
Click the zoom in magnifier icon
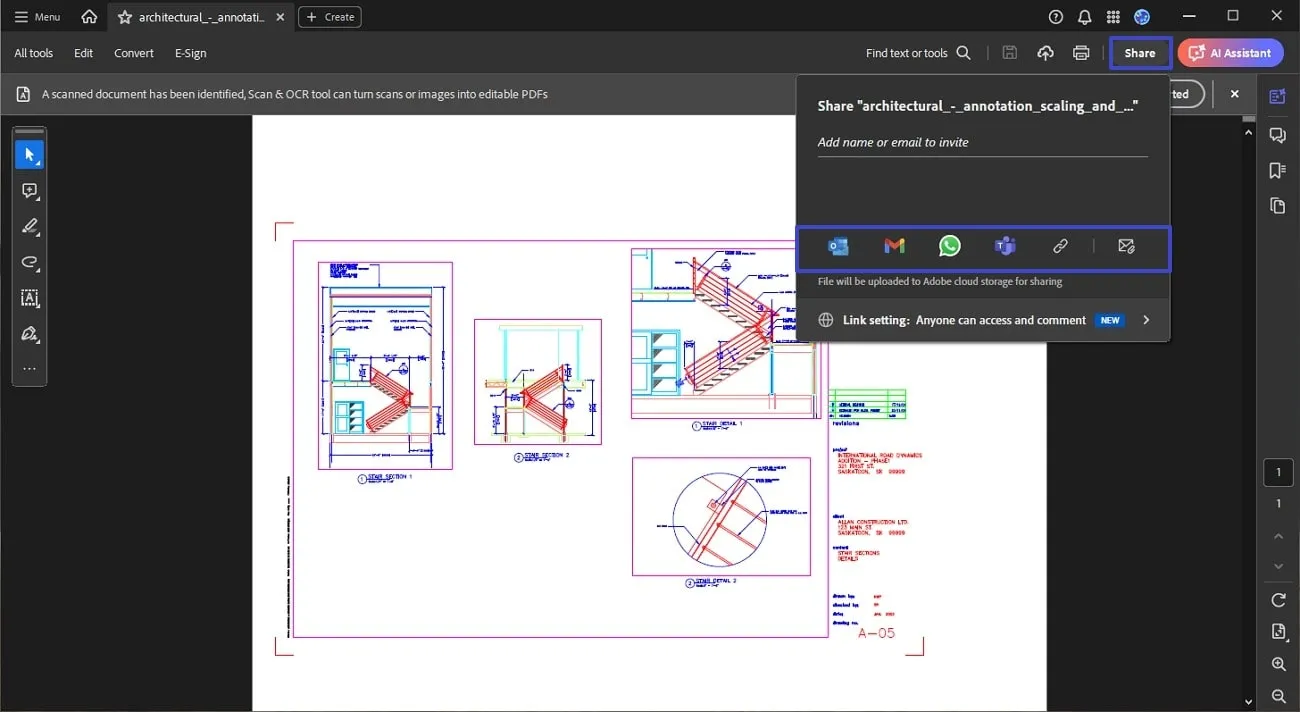pos(1278,664)
